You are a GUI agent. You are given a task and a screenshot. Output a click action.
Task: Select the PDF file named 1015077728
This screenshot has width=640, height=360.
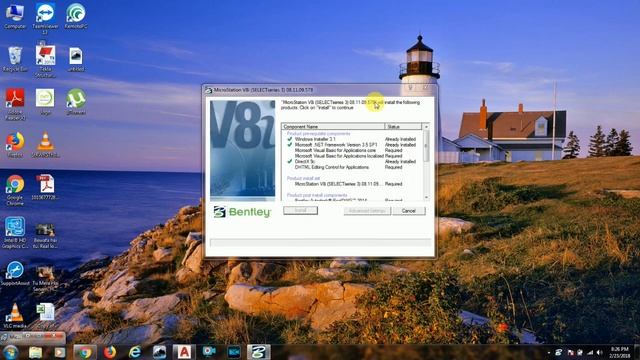(45, 187)
